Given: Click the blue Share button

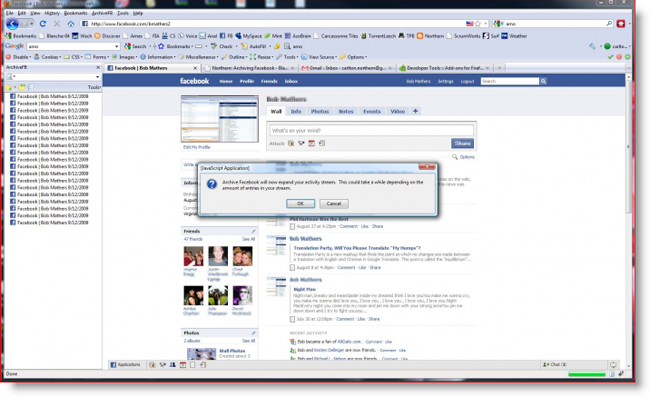Looking at the screenshot, I should click(x=463, y=143).
